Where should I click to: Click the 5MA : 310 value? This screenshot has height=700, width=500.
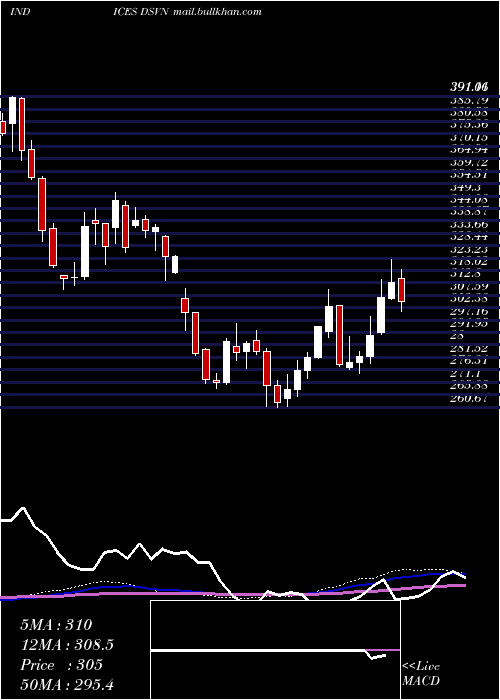[x=56, y=625]
